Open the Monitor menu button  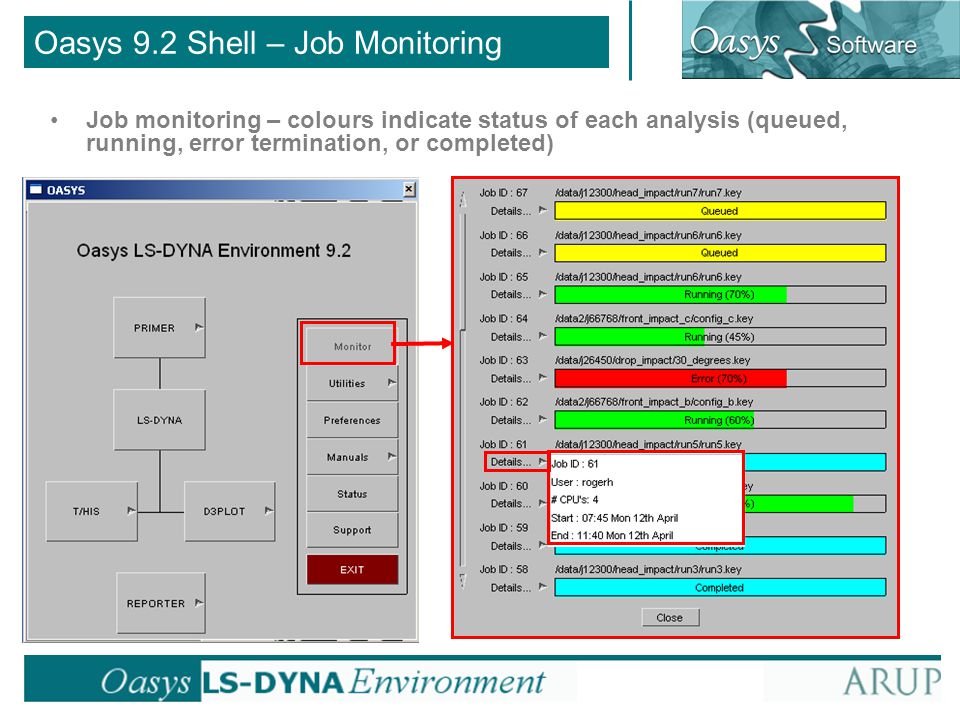click(x=352, y=346)
